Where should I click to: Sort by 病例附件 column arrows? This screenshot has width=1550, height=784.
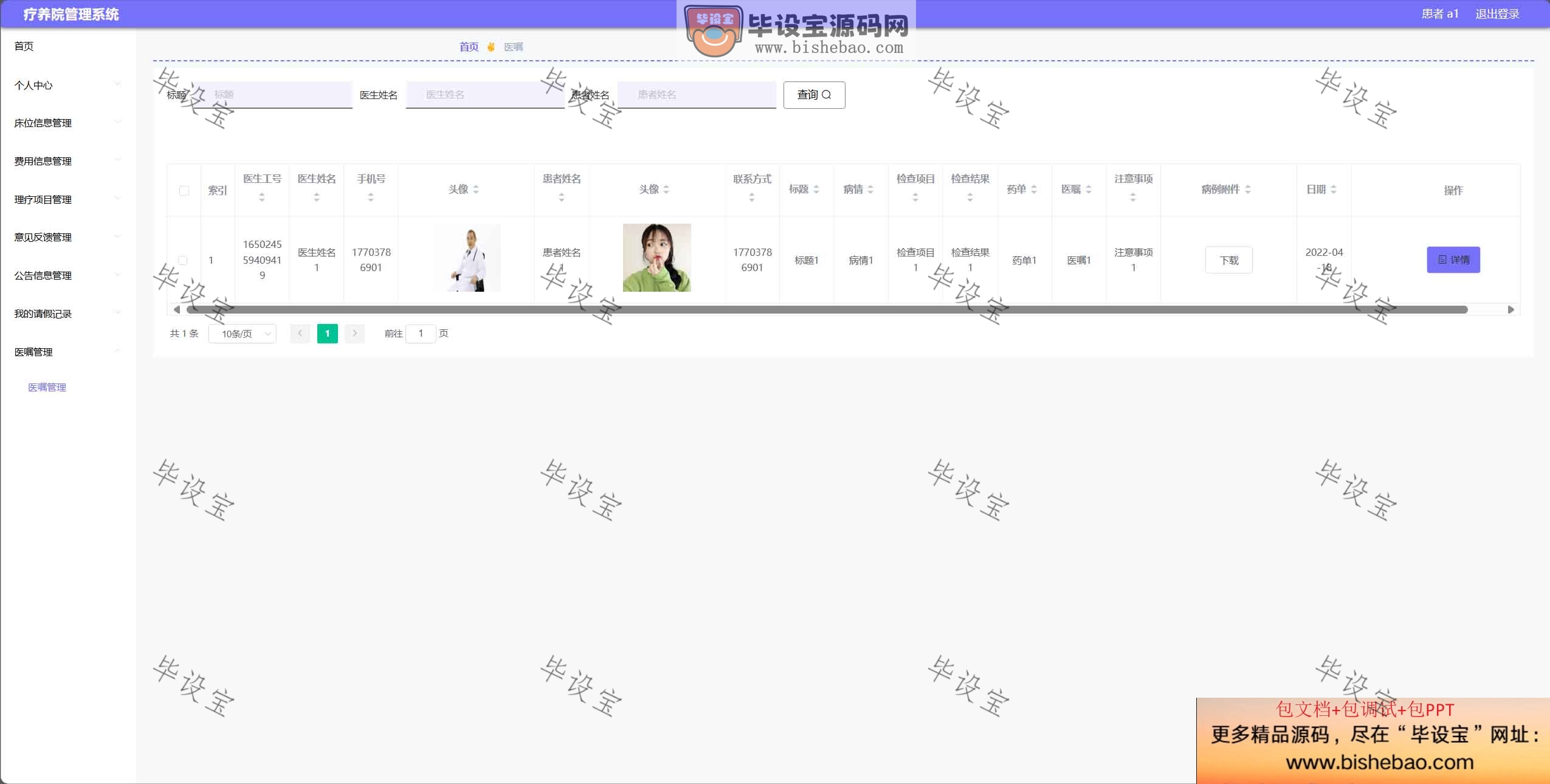click(x=1248, y=190)
